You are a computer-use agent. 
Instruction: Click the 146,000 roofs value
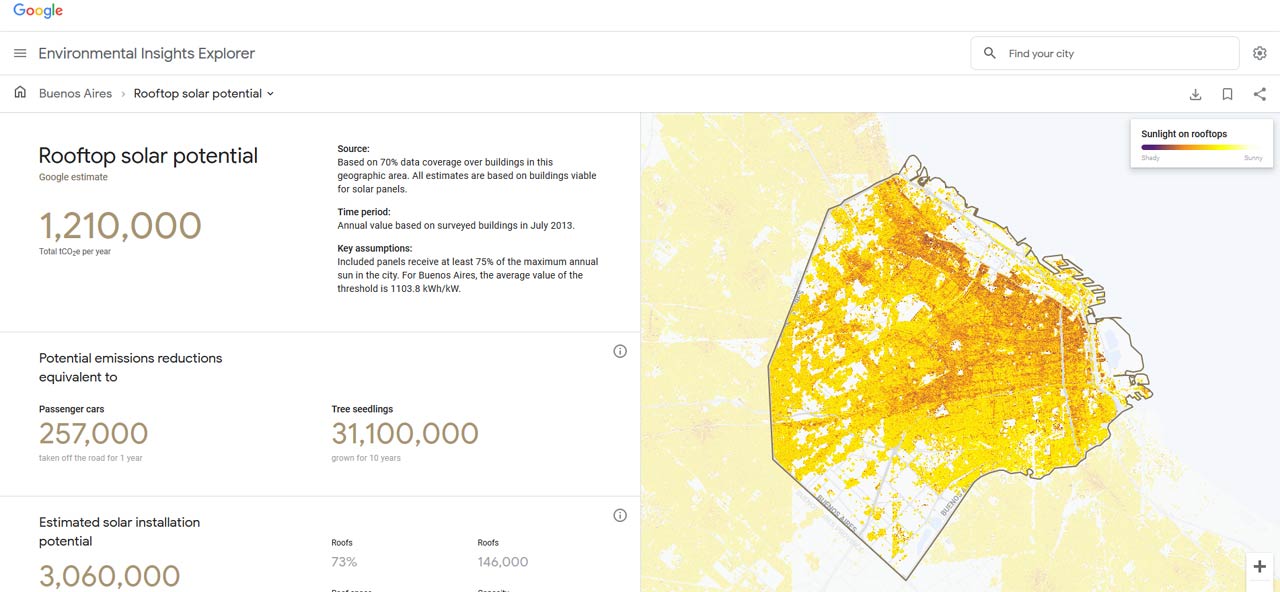[503, 562]
